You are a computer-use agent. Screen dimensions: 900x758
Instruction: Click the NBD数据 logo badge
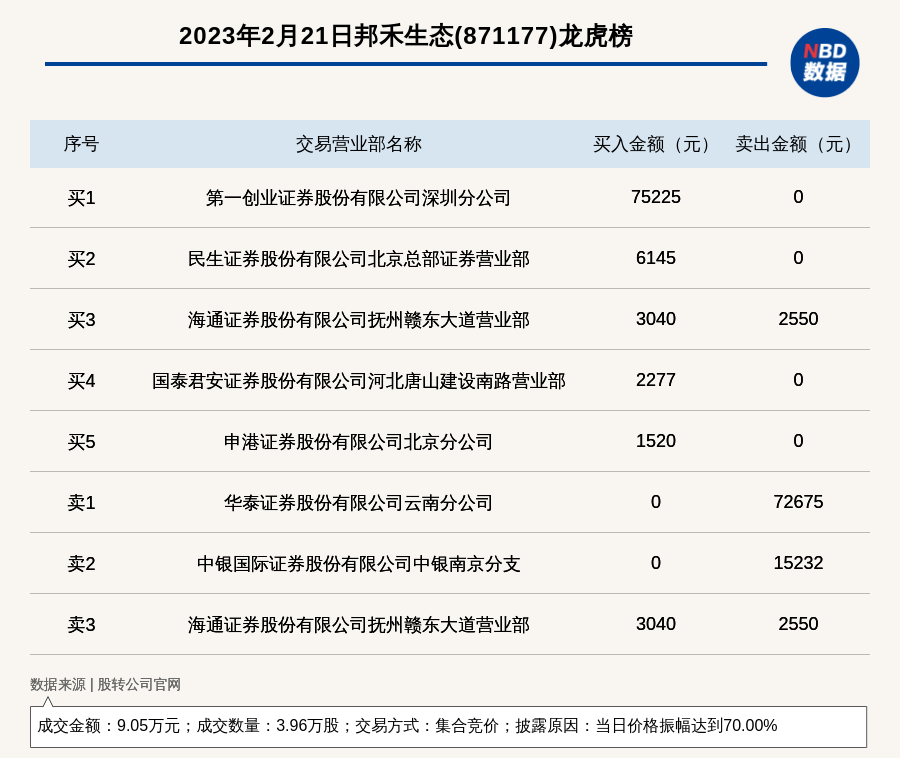(x=824, y=63)
